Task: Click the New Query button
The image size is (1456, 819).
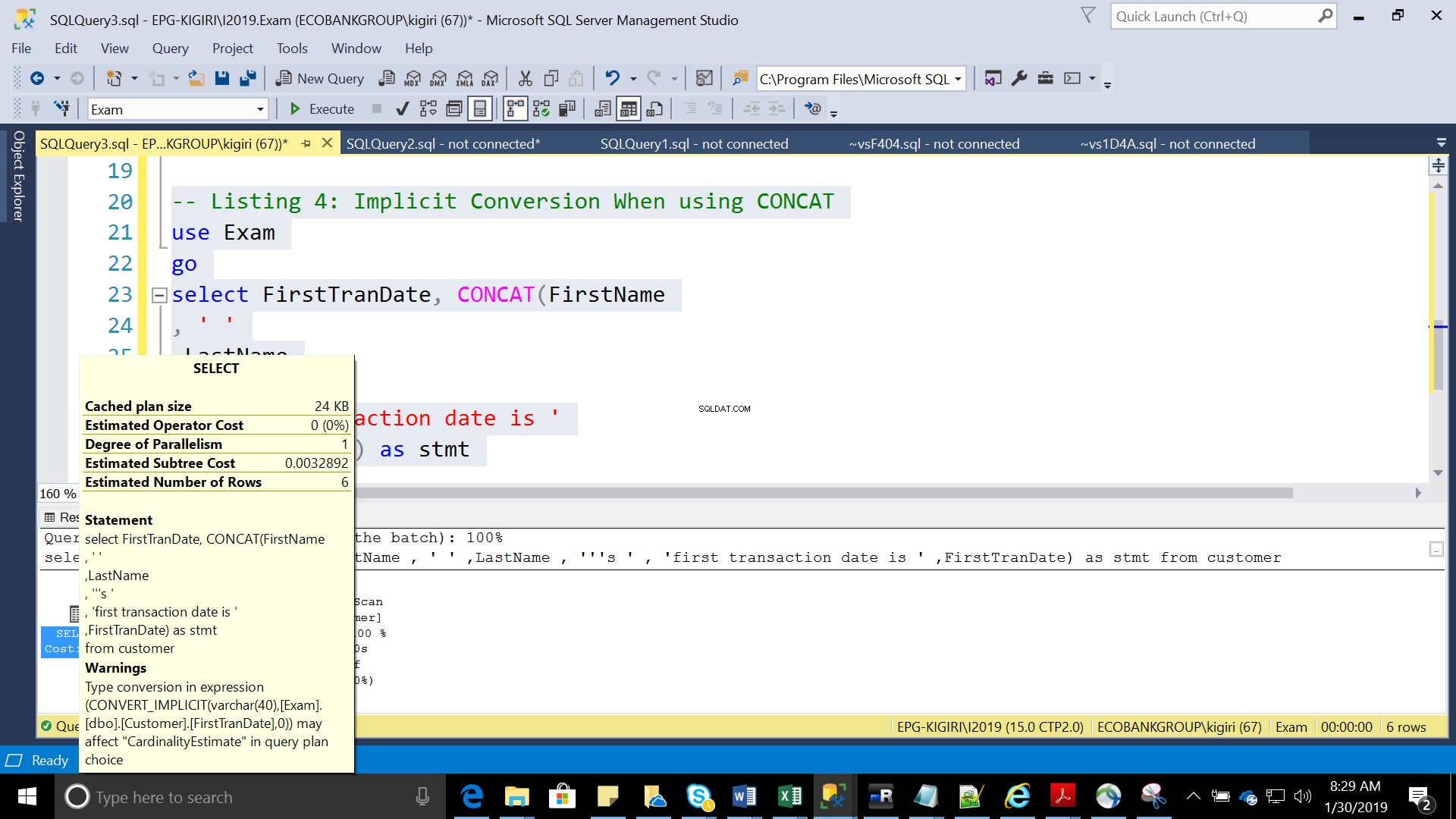Action: pyautogui.click(x=319, y=78)
